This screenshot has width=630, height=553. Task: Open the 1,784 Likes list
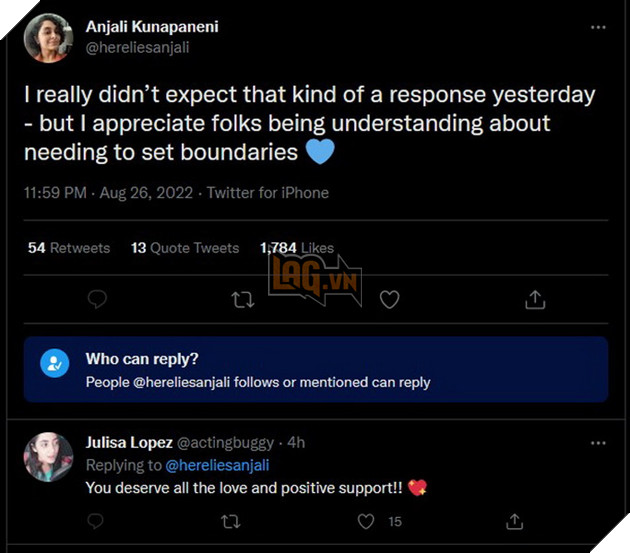[x=296, y=247]
